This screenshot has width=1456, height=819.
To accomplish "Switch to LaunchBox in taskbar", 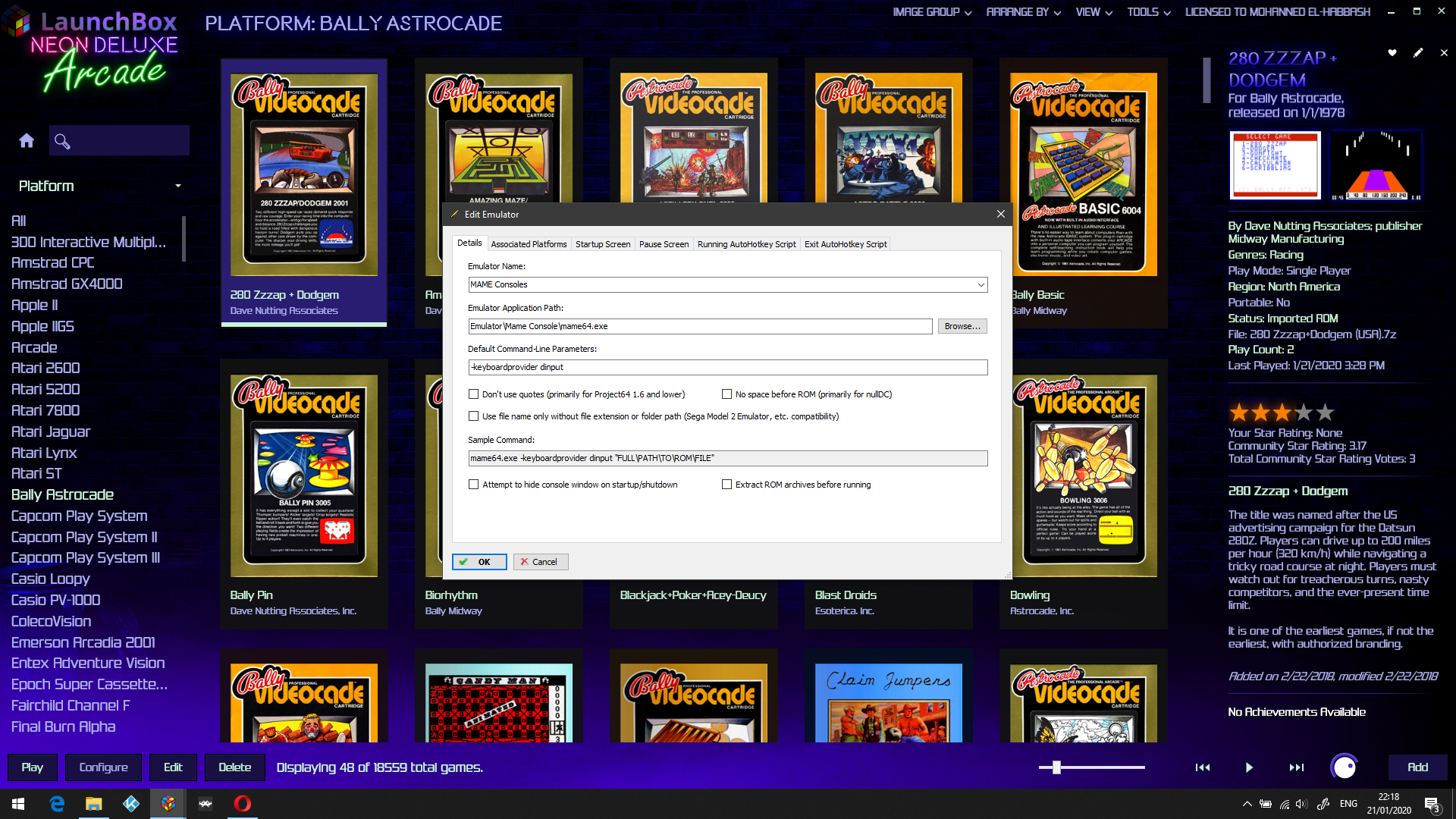I will pos(168,804).
